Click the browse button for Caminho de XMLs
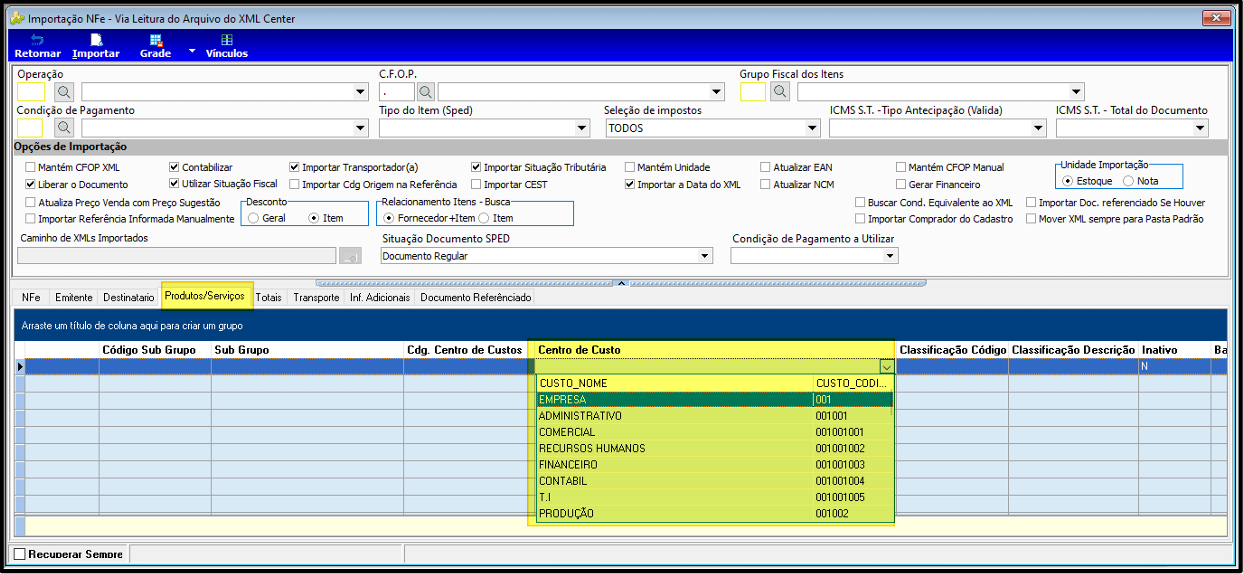 (x=350, y=256)
